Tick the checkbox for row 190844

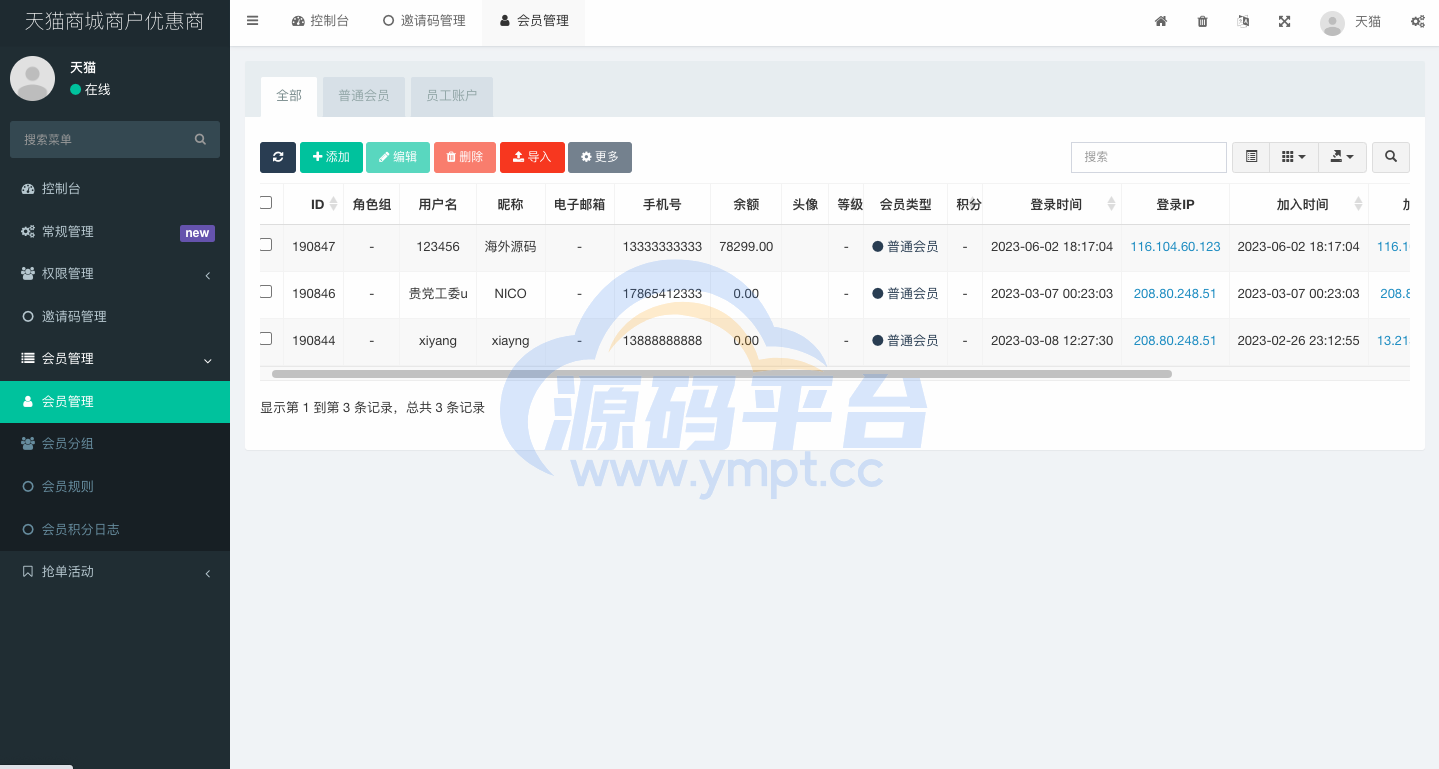(266, 339)
